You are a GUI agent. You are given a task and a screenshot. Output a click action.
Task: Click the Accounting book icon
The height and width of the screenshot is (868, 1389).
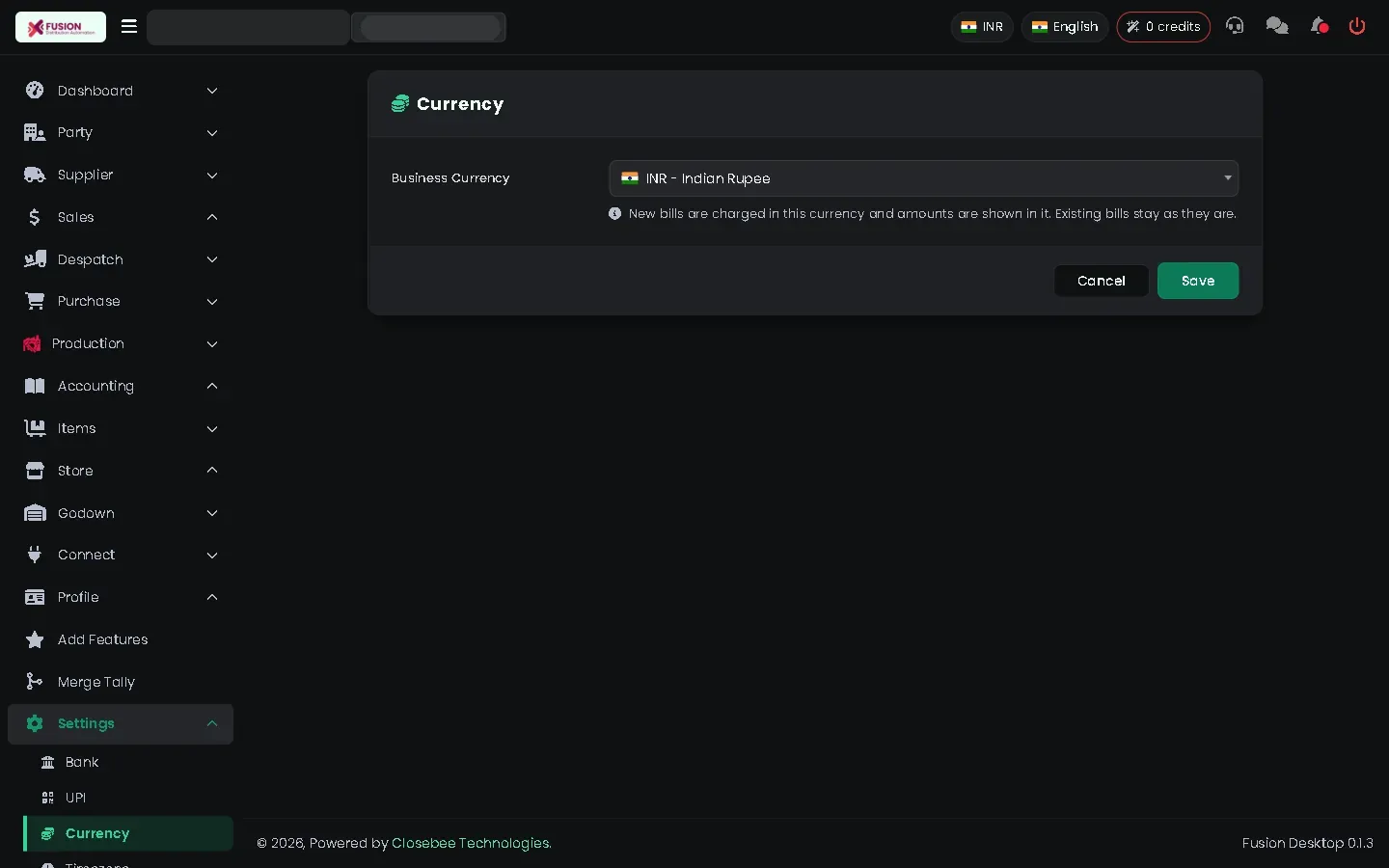pos(35,386)
